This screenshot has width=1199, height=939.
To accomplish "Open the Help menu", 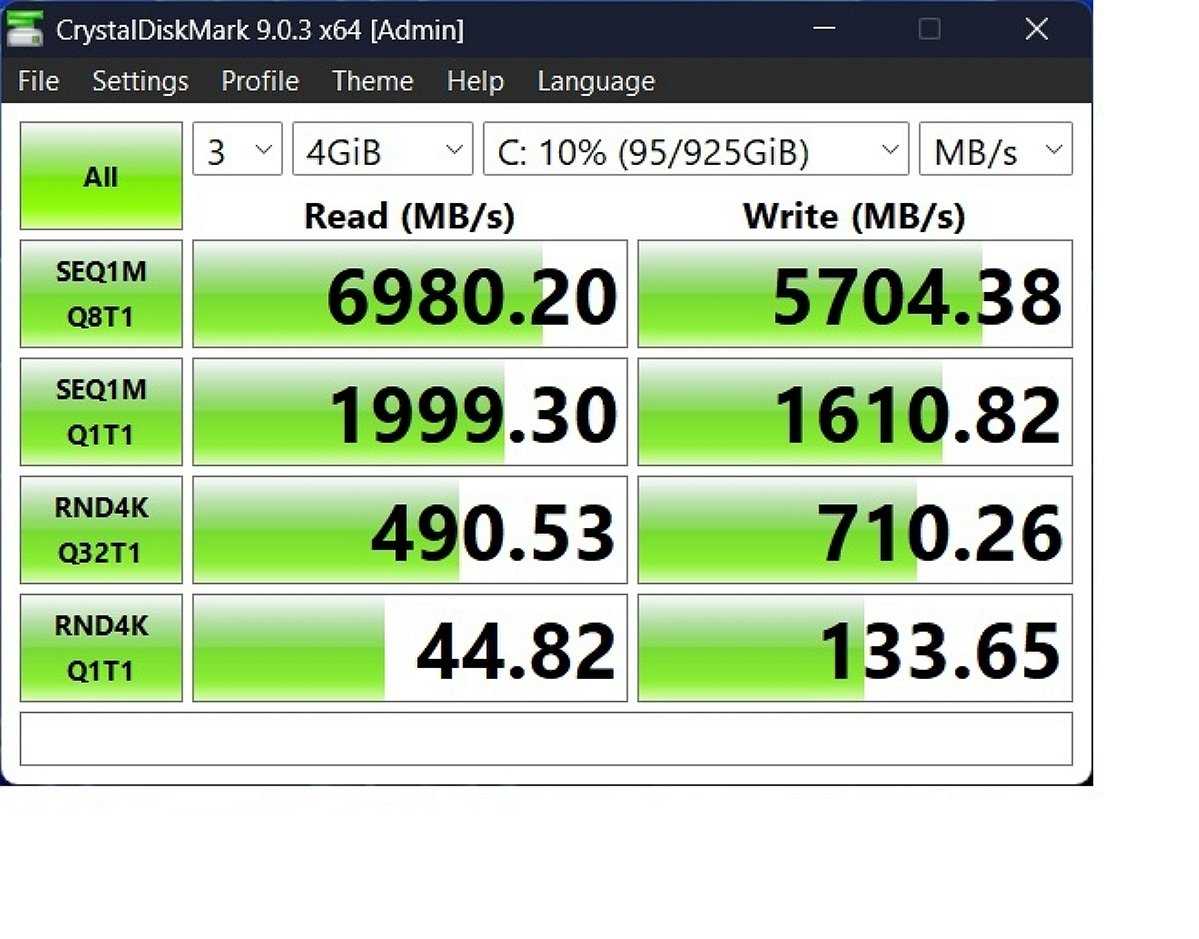I will pyautogui.click(x=475, y=81).
